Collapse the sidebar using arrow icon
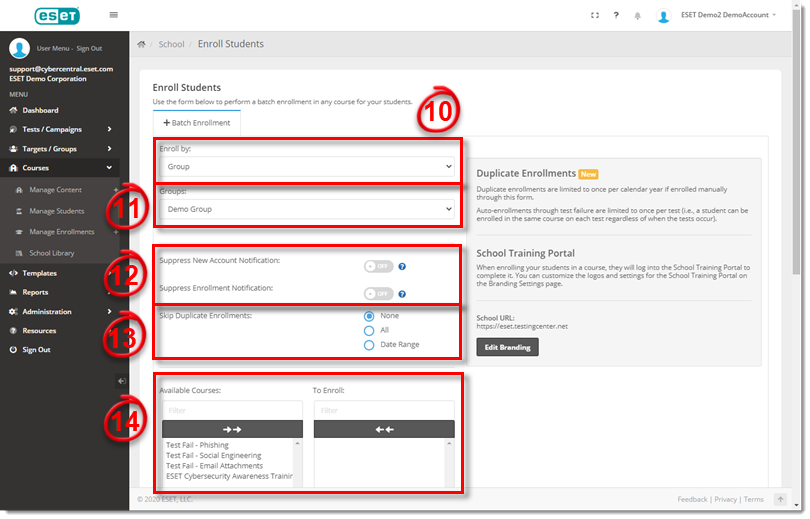The width and height of the screenshot is (810, 519). point(121,381)
